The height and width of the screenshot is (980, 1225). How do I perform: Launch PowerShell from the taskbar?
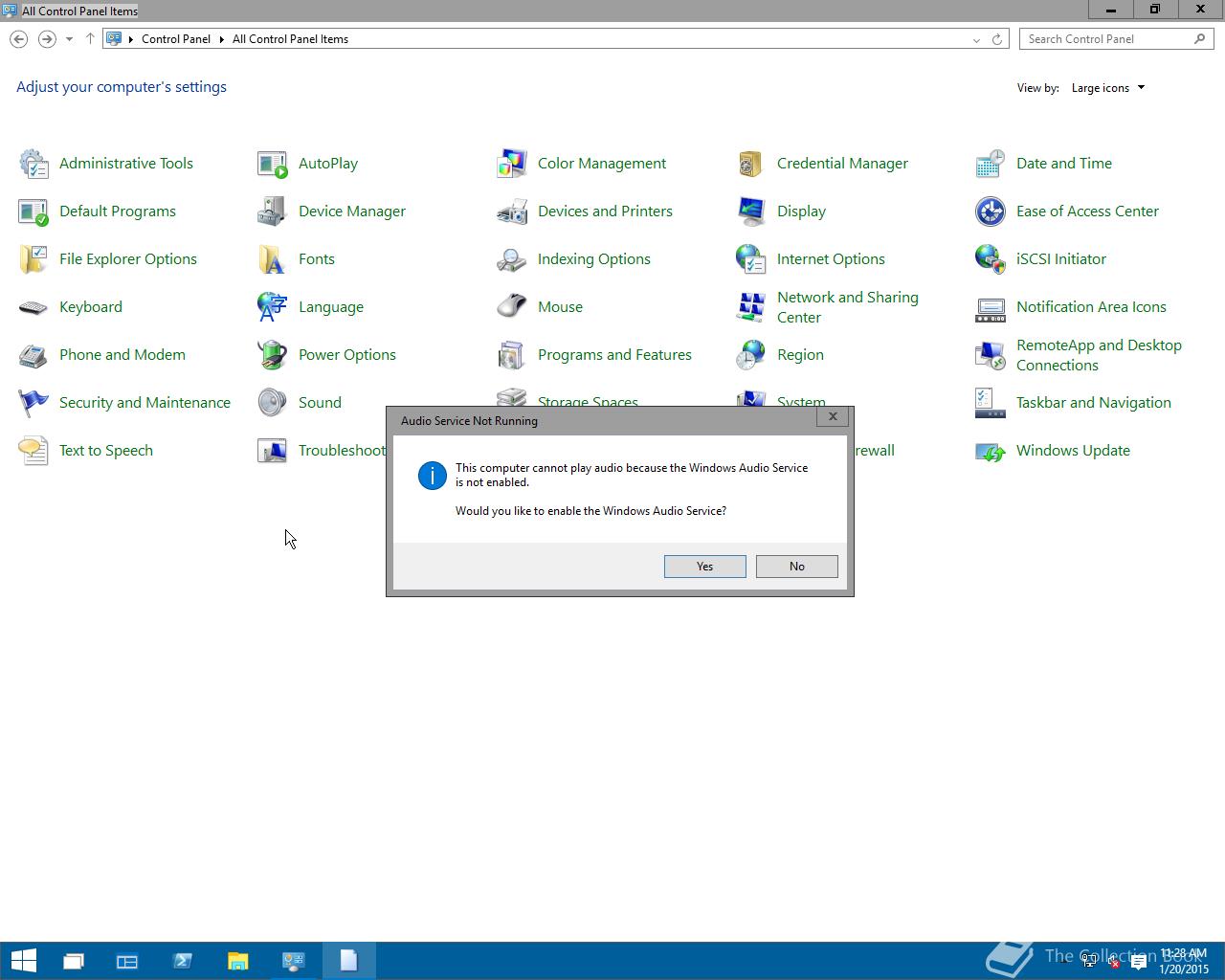(183, 961)
